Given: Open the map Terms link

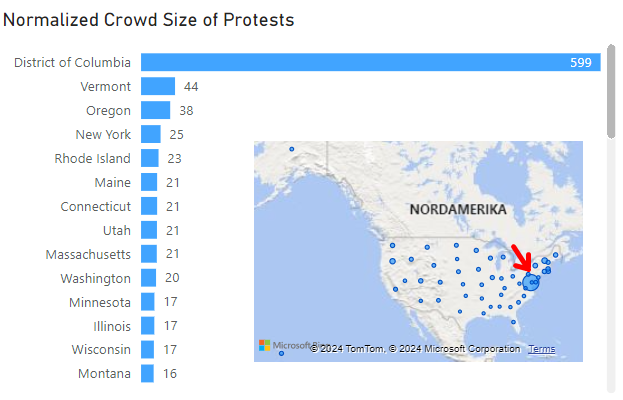Looking at the screenshot, I should tap(541, 349).
